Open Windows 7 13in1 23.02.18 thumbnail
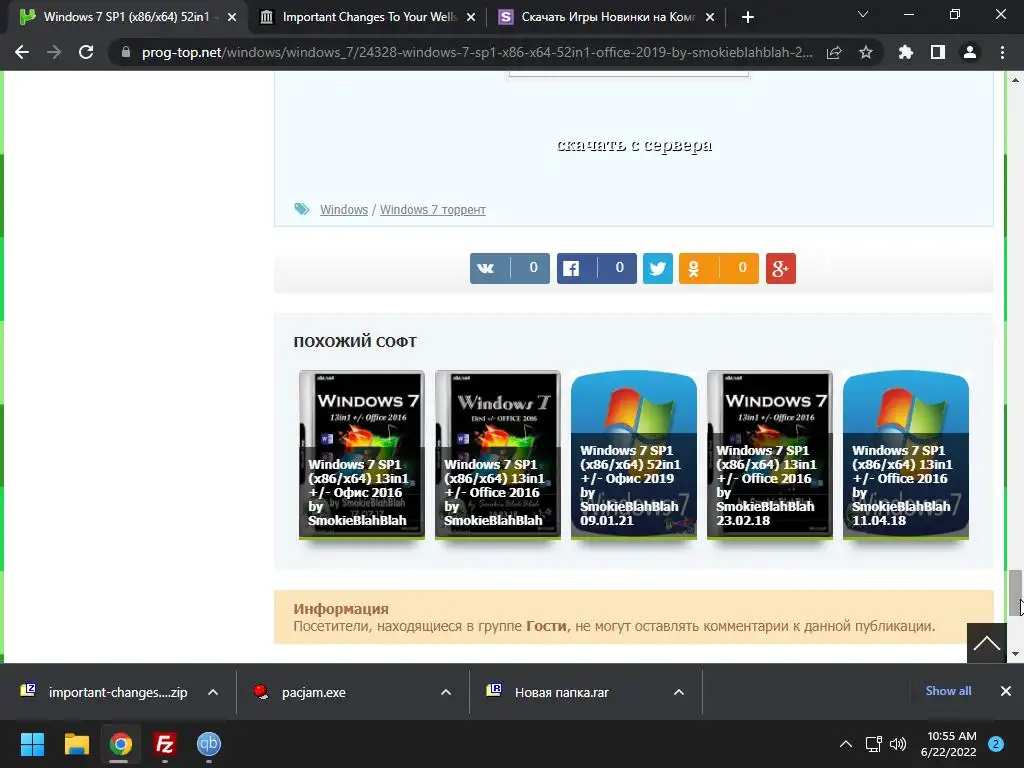1024x768 pixels. point(769,455)
